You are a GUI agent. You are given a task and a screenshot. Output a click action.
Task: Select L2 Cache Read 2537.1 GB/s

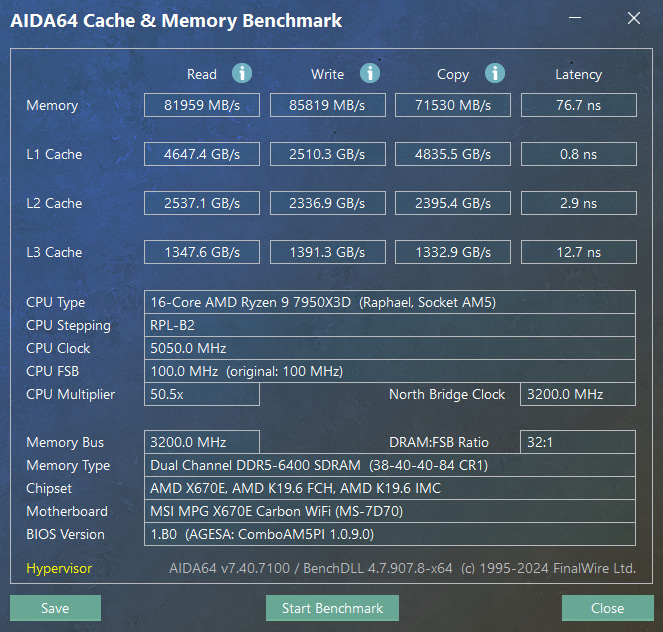202,203
